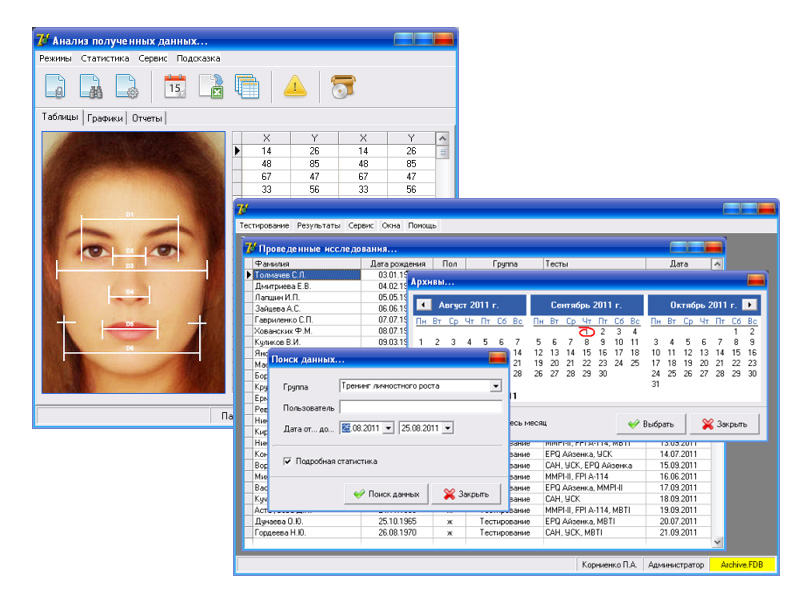800x600 pixels.
Task: Open data search via the binoculars icon
Action: (91, 87)
